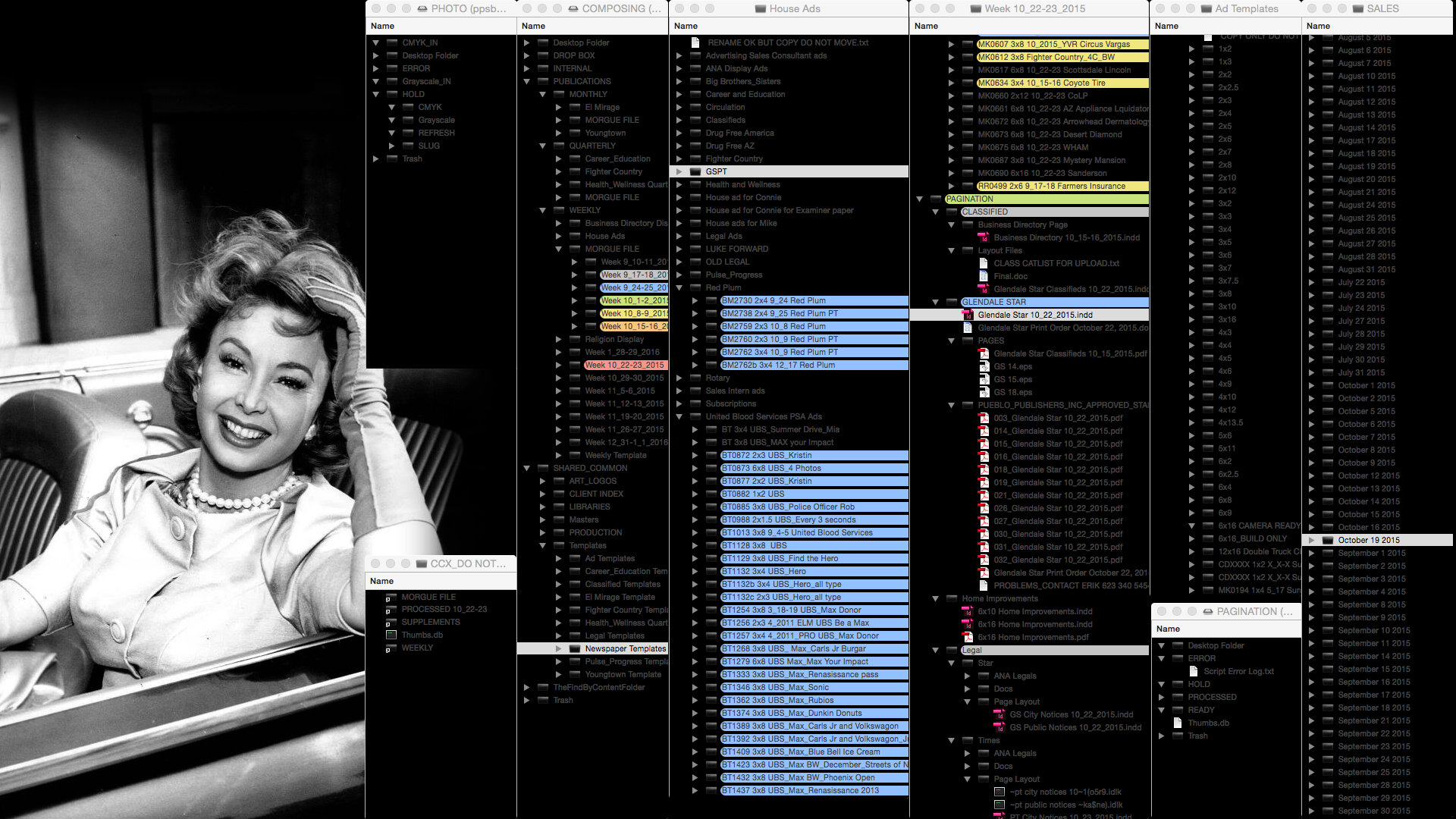Screen dimensions: 1456x819
Task: Collapse the GLENDALE STAR disclosure triangle
Action: tap(936, 302)
